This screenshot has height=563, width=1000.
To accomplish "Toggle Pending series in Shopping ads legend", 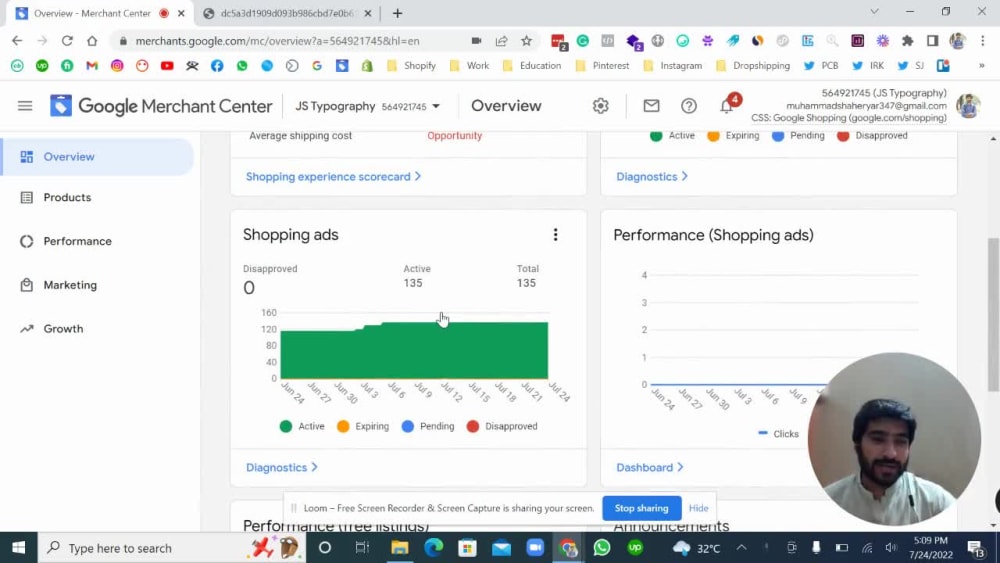I will (428, 427).
